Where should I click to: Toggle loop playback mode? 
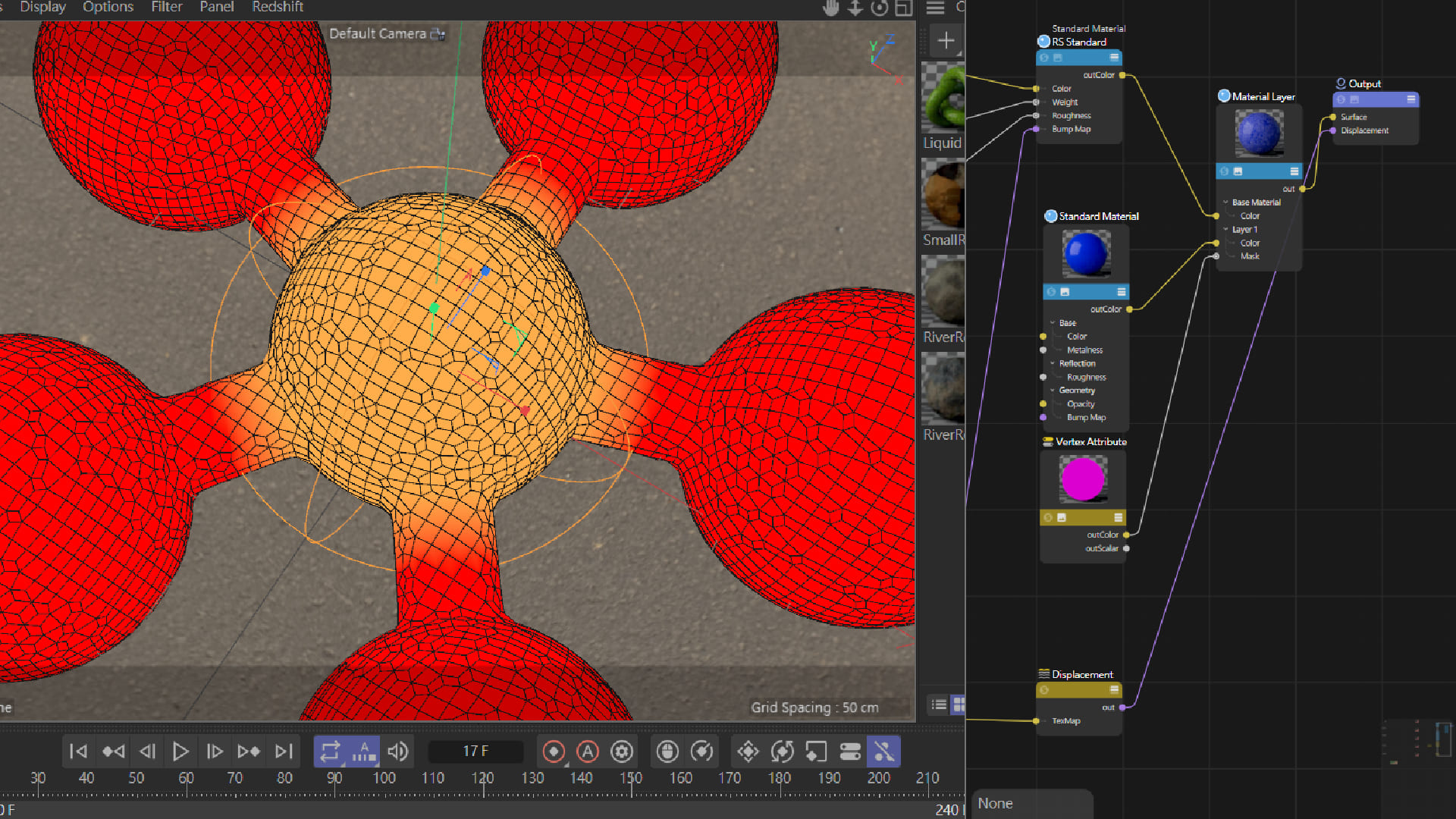330,752
